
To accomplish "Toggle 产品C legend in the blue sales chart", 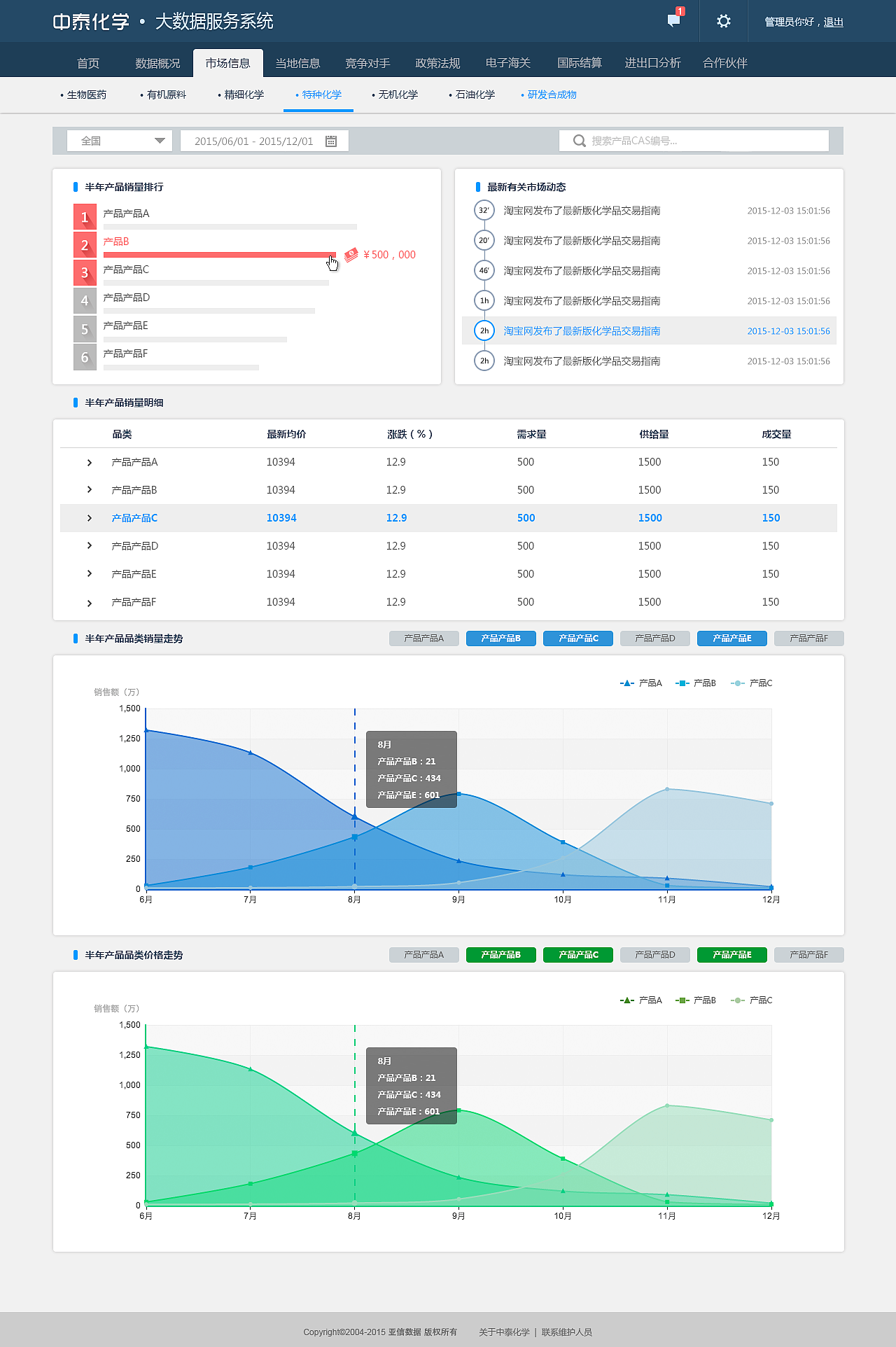I will tap(752, 683).
